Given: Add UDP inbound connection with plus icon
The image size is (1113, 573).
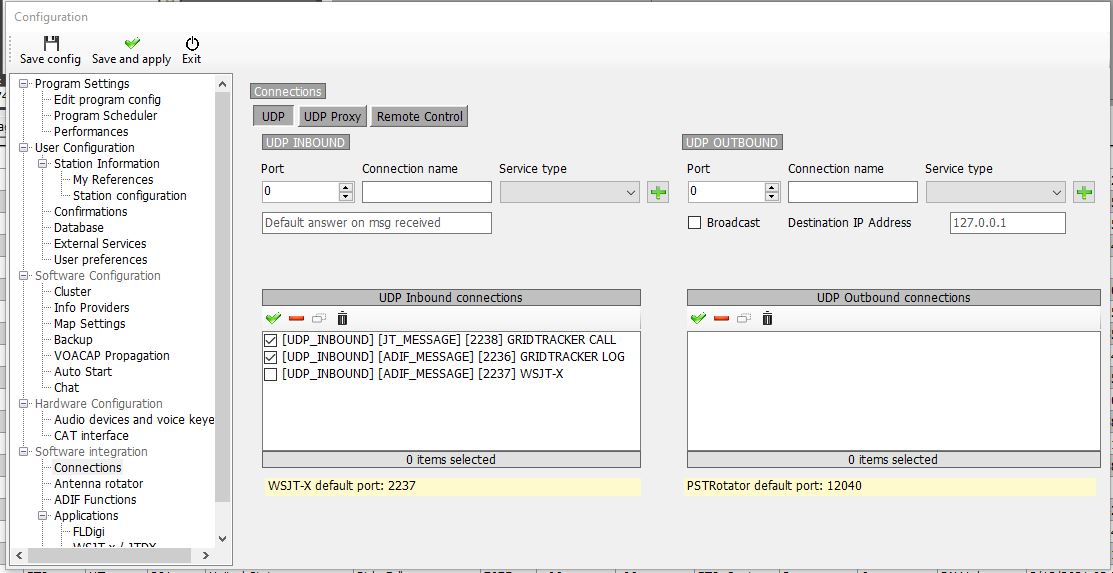Looking at the screenshot, I should point(658,192).
